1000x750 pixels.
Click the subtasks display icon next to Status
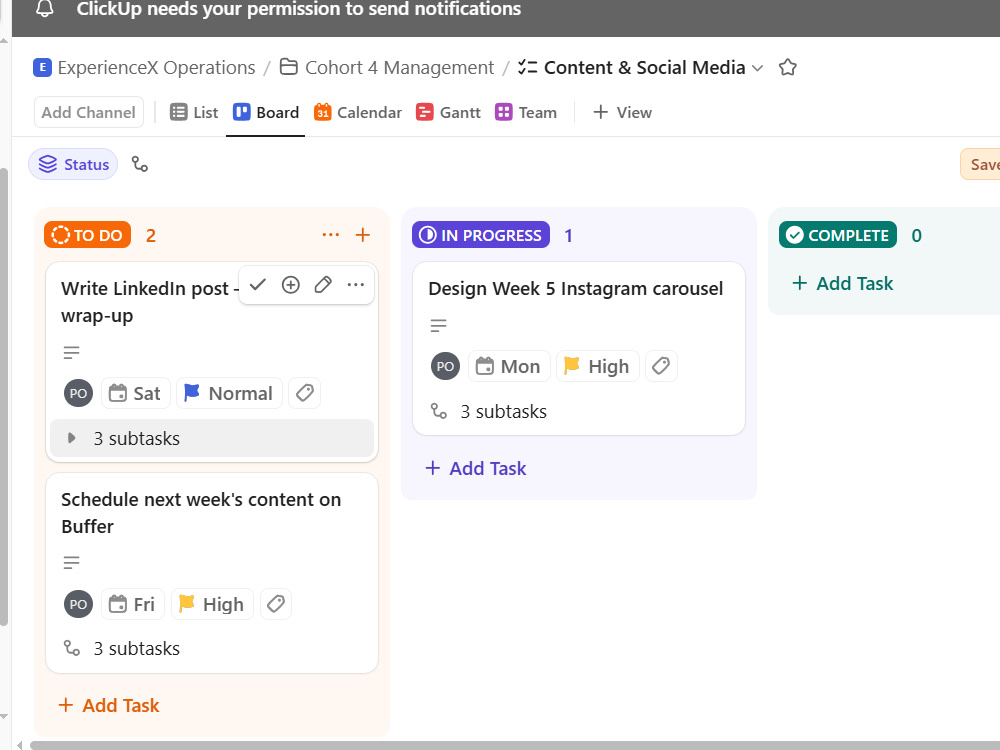coord(140,165)
